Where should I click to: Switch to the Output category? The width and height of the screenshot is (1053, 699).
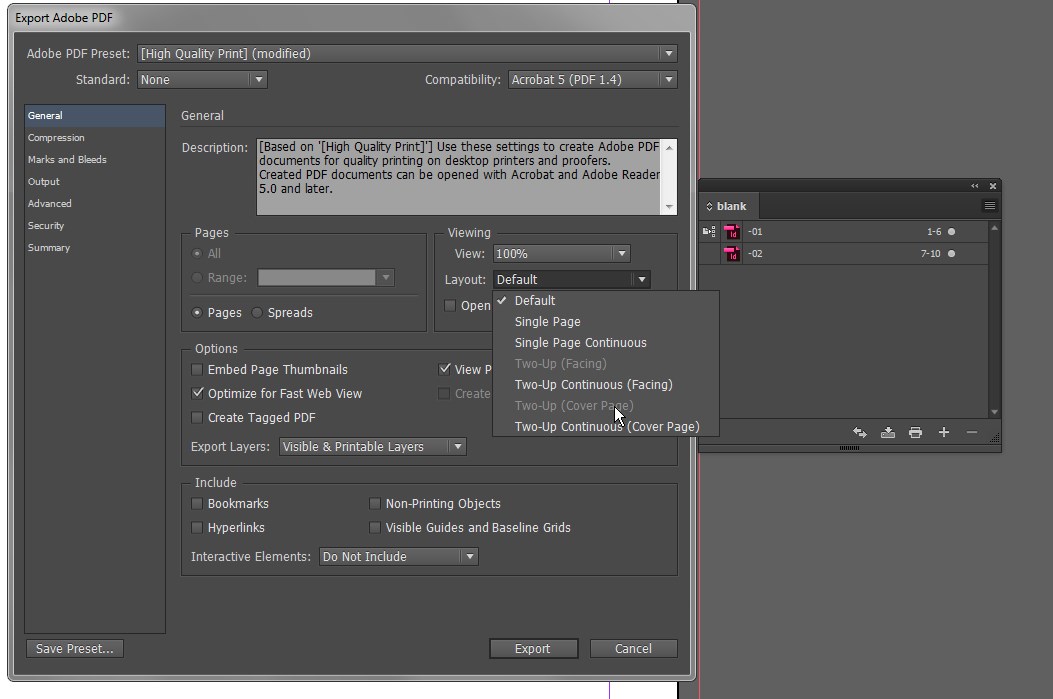(95, 182)
